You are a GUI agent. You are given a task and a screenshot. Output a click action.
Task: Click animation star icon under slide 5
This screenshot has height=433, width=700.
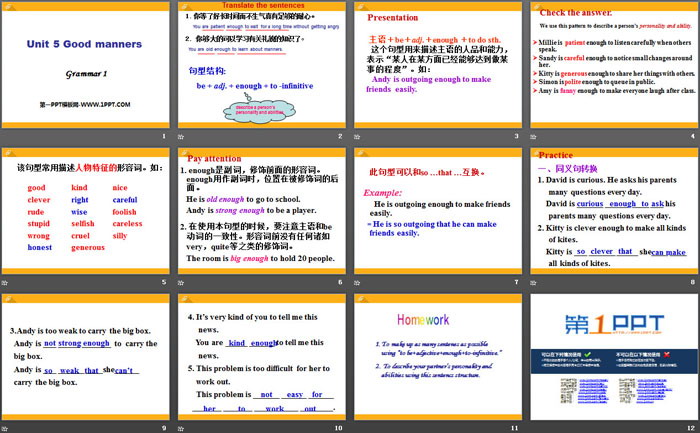5,283
